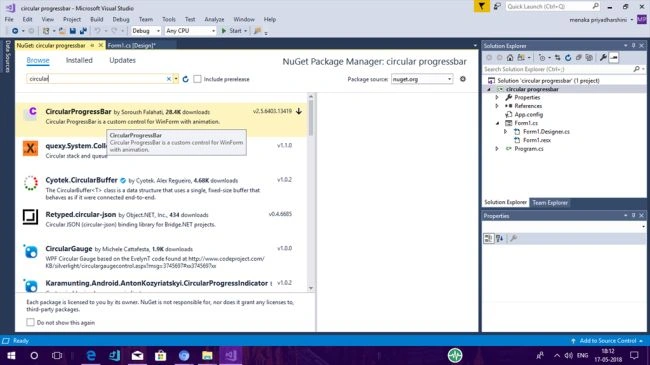Screen dimensions: 650x365
Task: Click the Alphabetical sort icon in Properties
Action: (500, 238)
